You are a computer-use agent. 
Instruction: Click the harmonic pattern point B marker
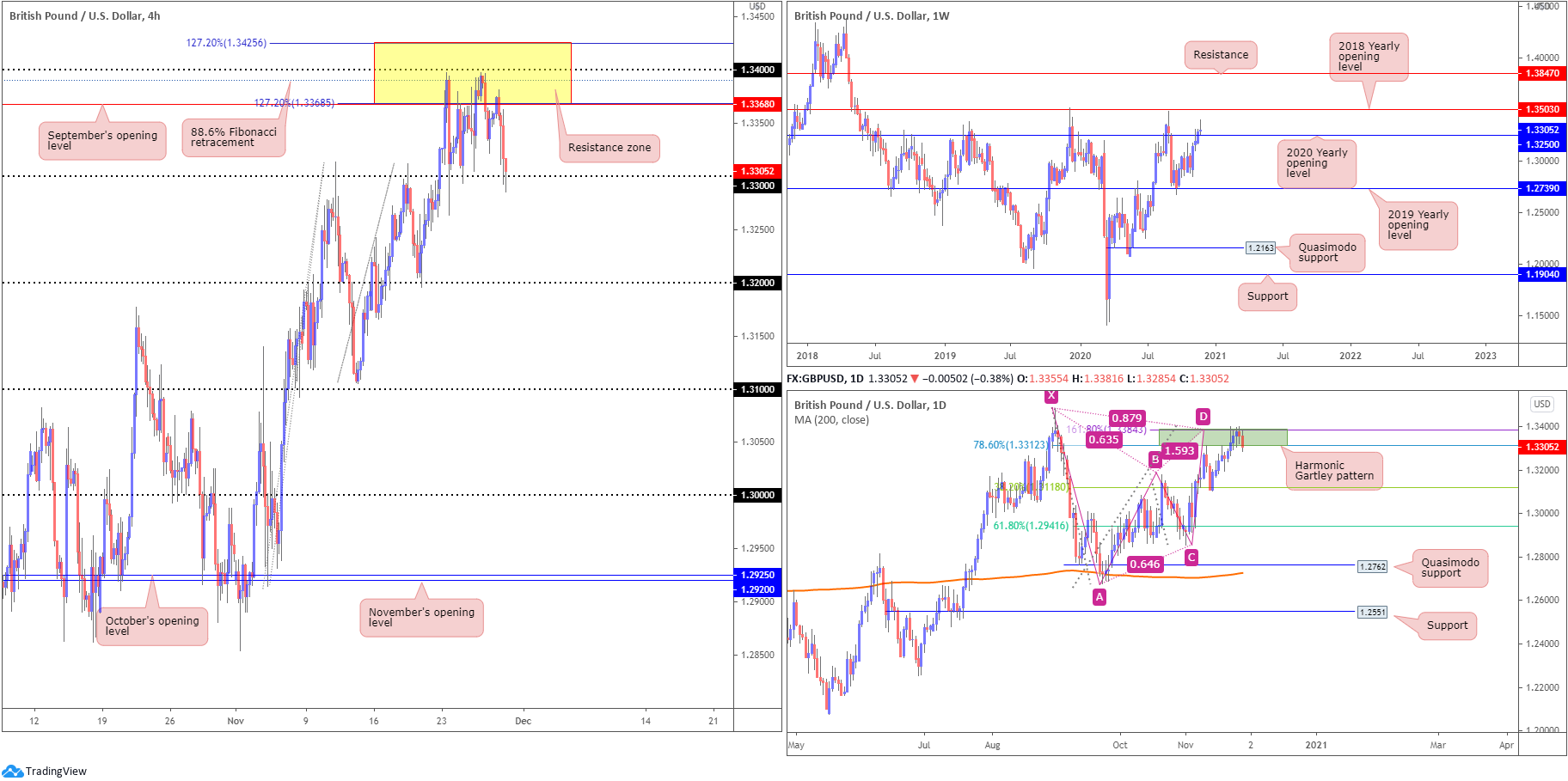(1155, 460)
